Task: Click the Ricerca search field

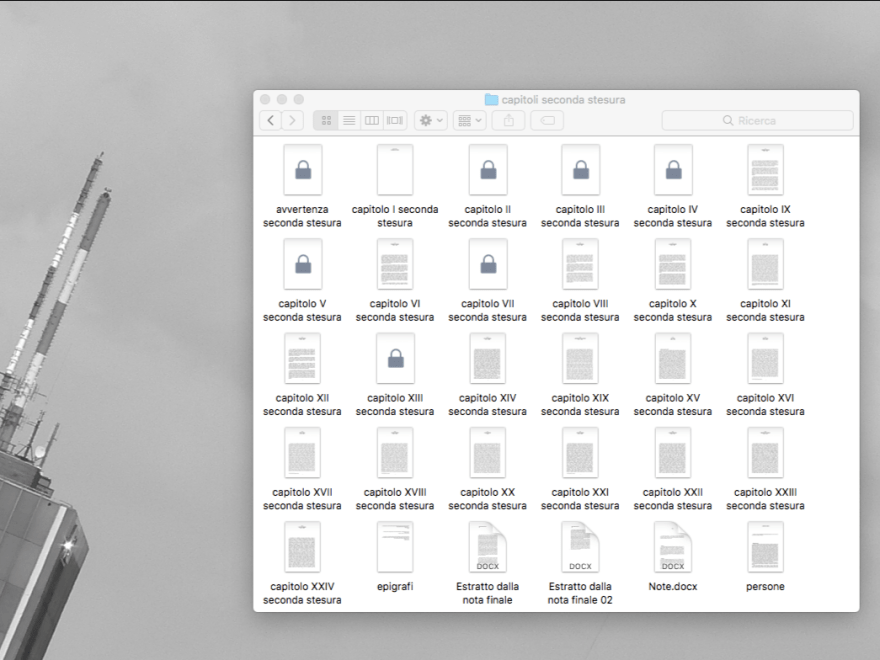Action: (757, 120)
